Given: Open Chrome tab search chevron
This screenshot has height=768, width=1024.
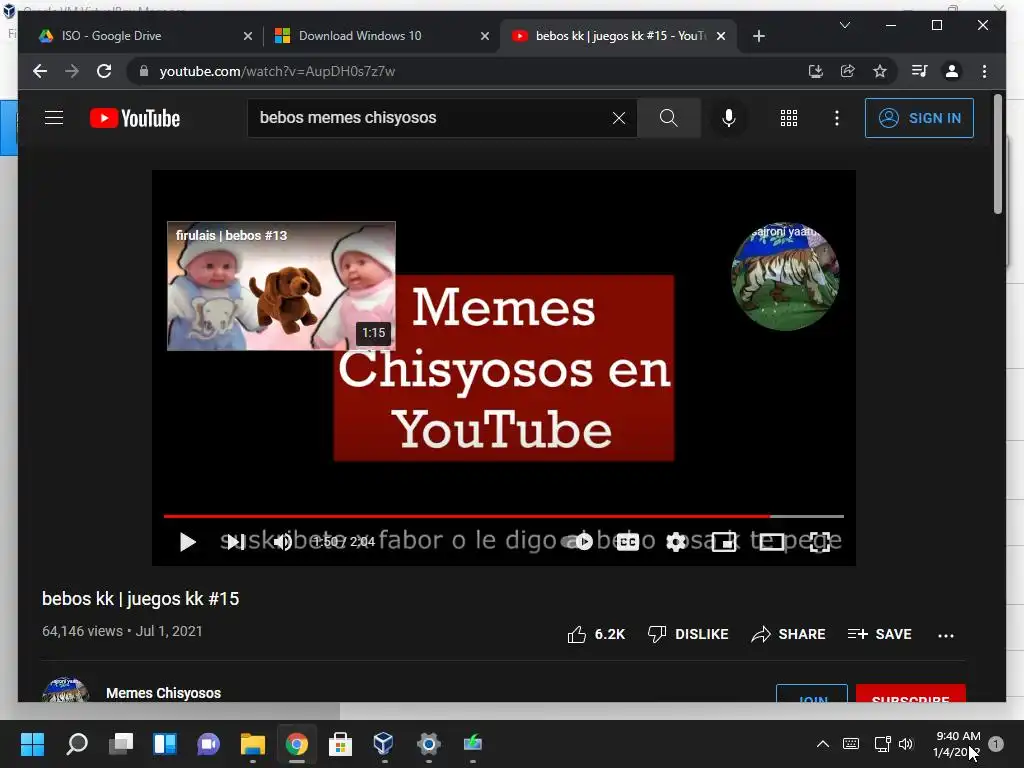Looking at the screenshot, I should (844, 25).
